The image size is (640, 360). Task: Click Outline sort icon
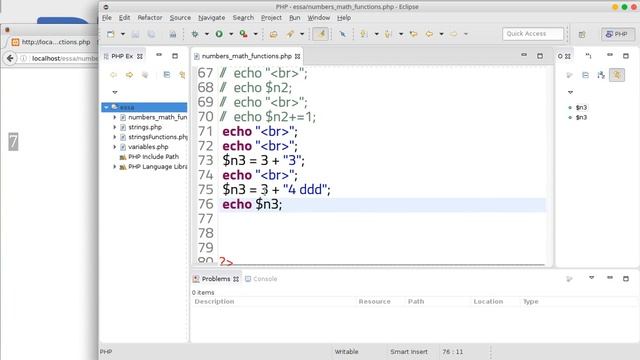(601, 75)
